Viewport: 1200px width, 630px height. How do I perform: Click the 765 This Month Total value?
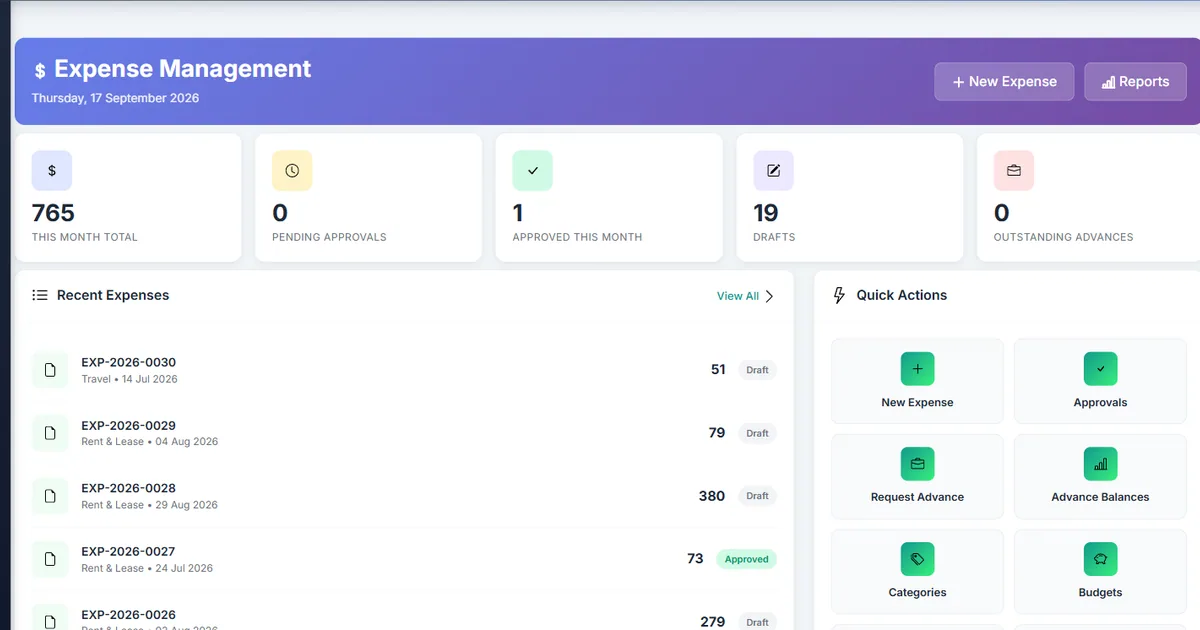click(53, 213)
